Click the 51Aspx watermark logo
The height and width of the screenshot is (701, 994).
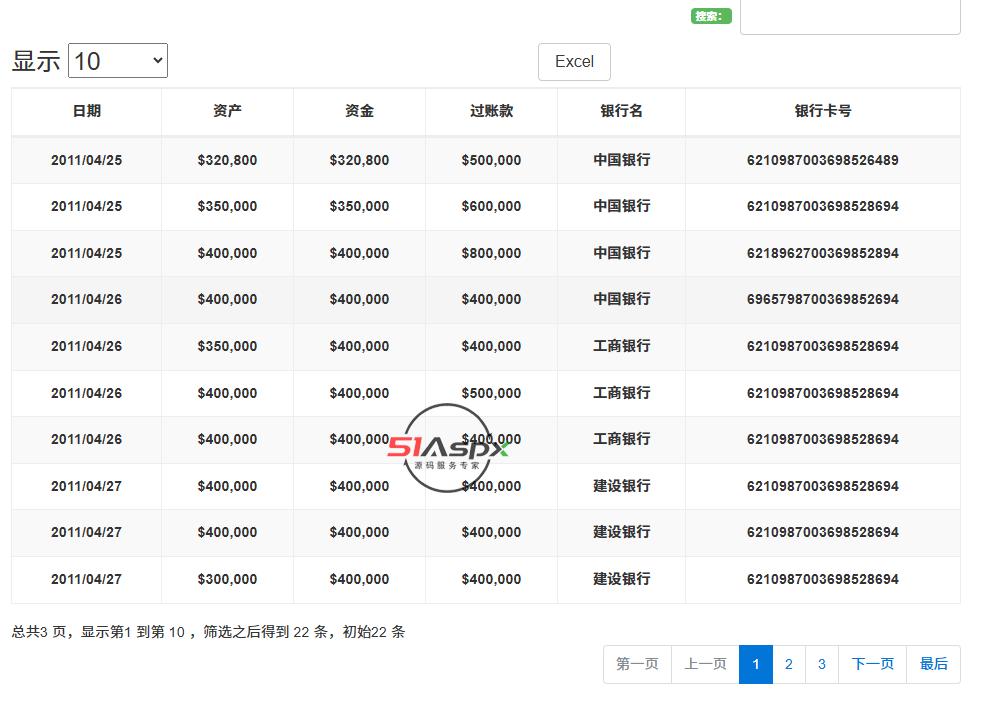tap(448, 448)
